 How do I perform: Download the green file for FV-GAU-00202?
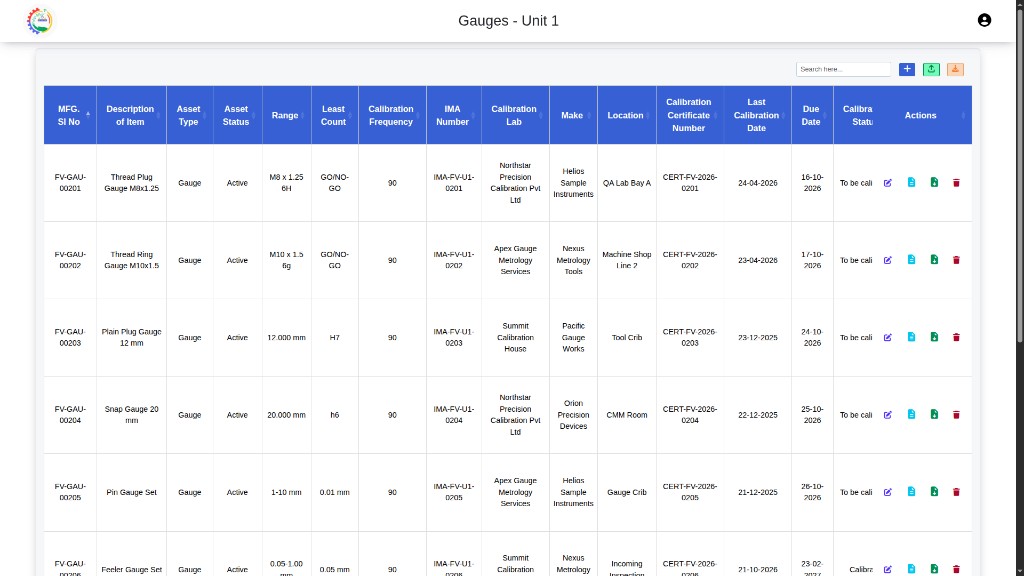935,260
